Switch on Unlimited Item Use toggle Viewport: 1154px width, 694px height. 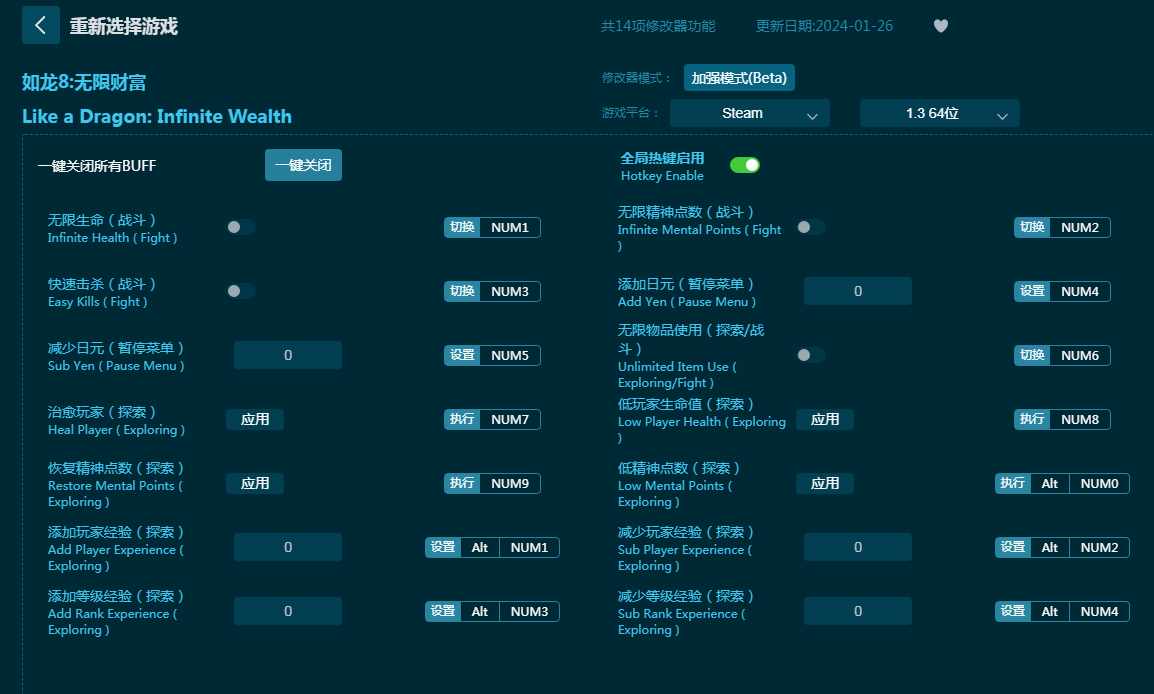pos(810,355)
